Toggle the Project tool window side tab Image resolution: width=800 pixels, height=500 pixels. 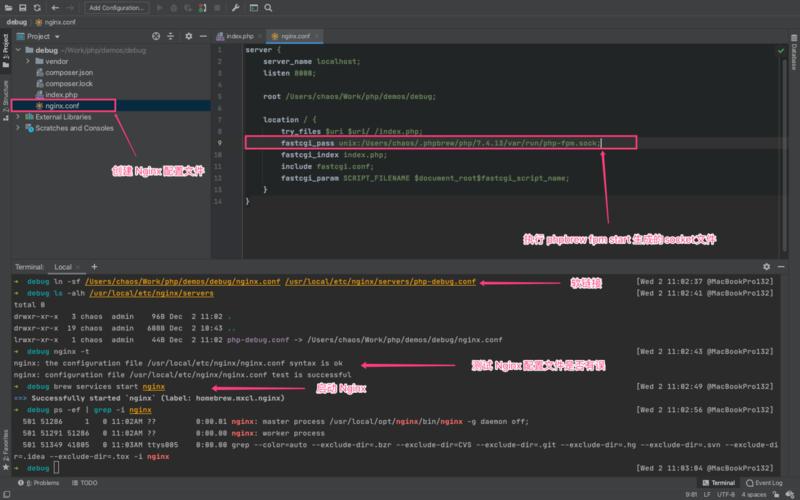click(6, 50)
